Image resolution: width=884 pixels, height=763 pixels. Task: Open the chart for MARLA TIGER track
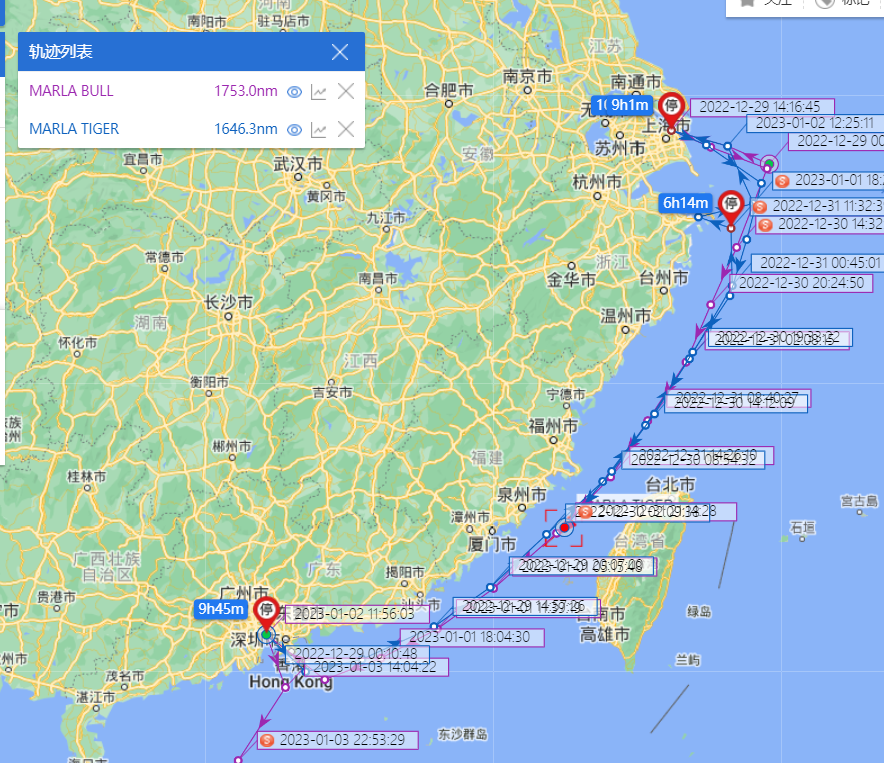(319, 129)
